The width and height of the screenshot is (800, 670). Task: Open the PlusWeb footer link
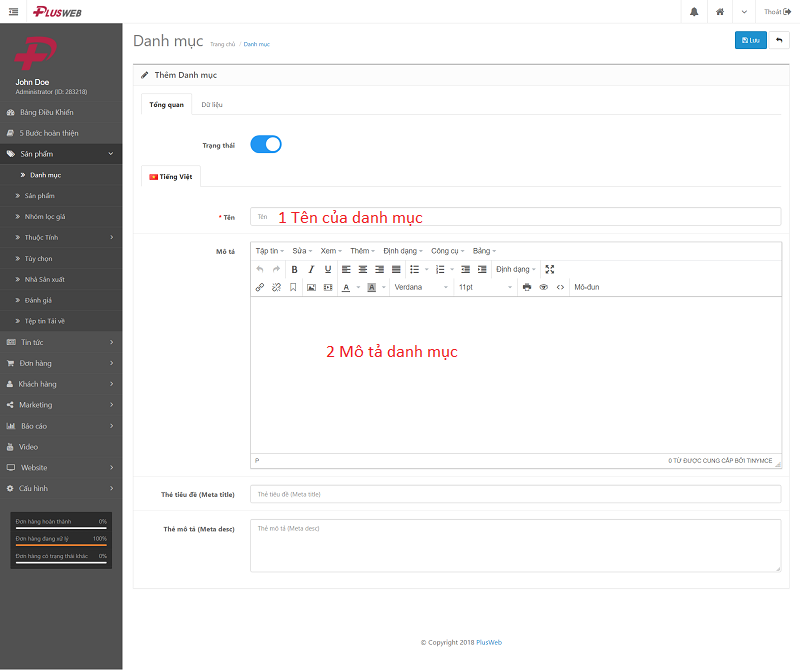pyautogui.click(x=489, y=642)
